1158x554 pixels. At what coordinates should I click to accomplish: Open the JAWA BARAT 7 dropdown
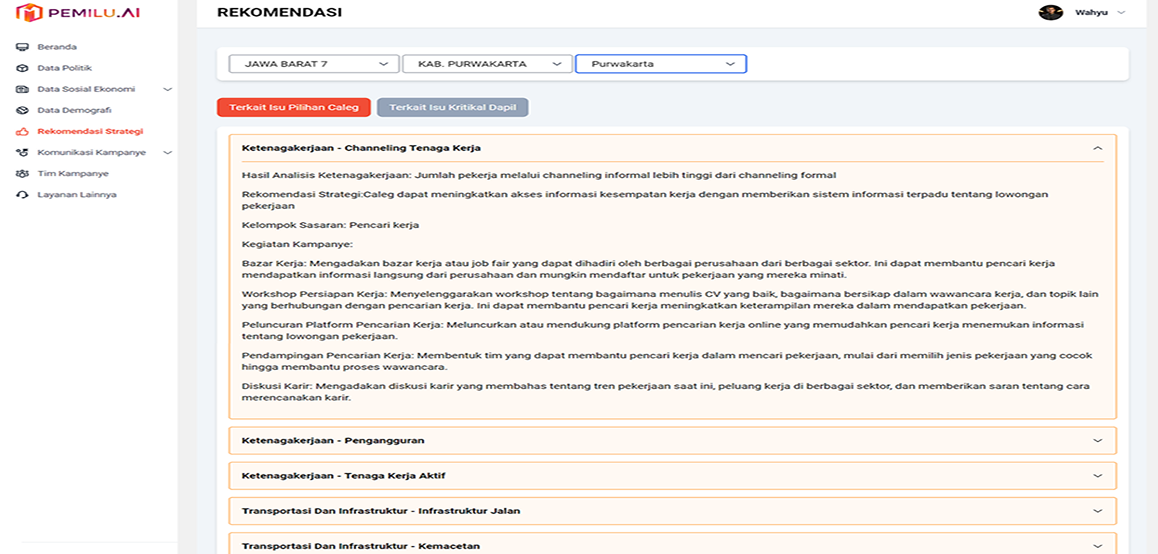point(313,64)
